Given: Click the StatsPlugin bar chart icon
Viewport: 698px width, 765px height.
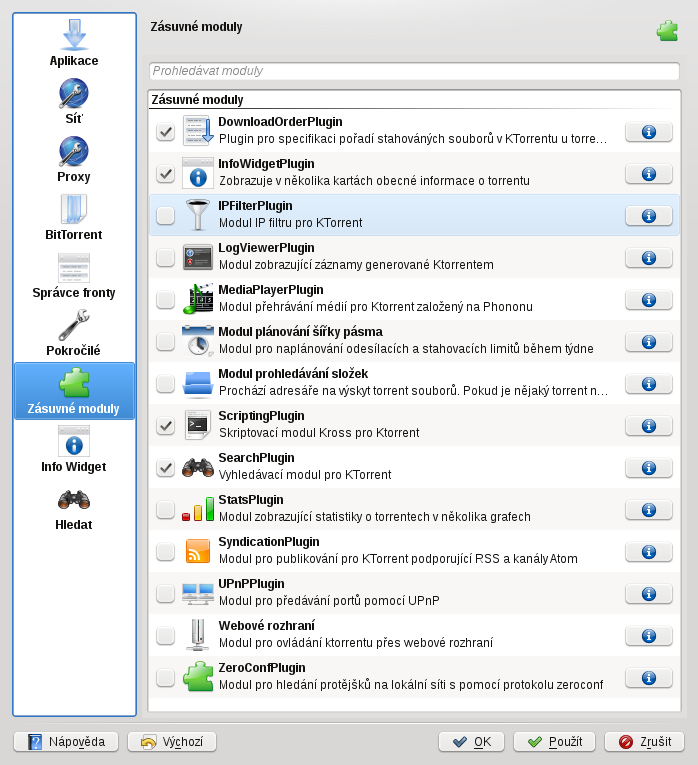Looking at the screenshot, I should click(198, 509).
